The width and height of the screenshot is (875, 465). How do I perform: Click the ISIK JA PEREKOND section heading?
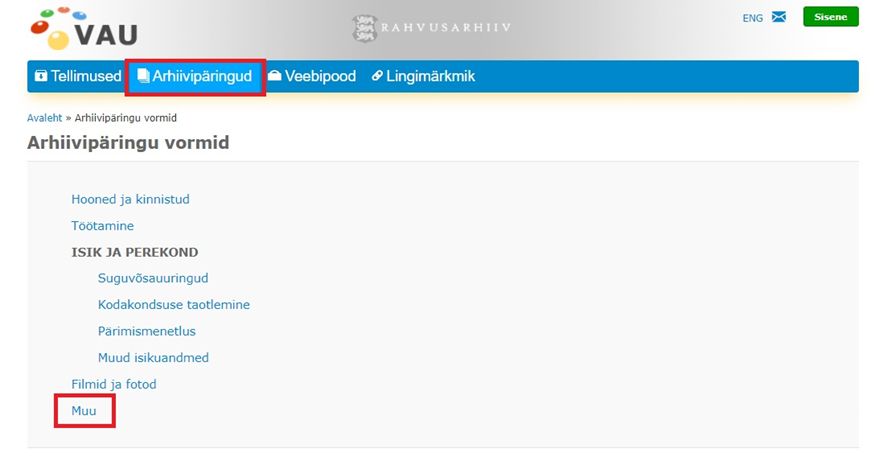tap(135, 252)
